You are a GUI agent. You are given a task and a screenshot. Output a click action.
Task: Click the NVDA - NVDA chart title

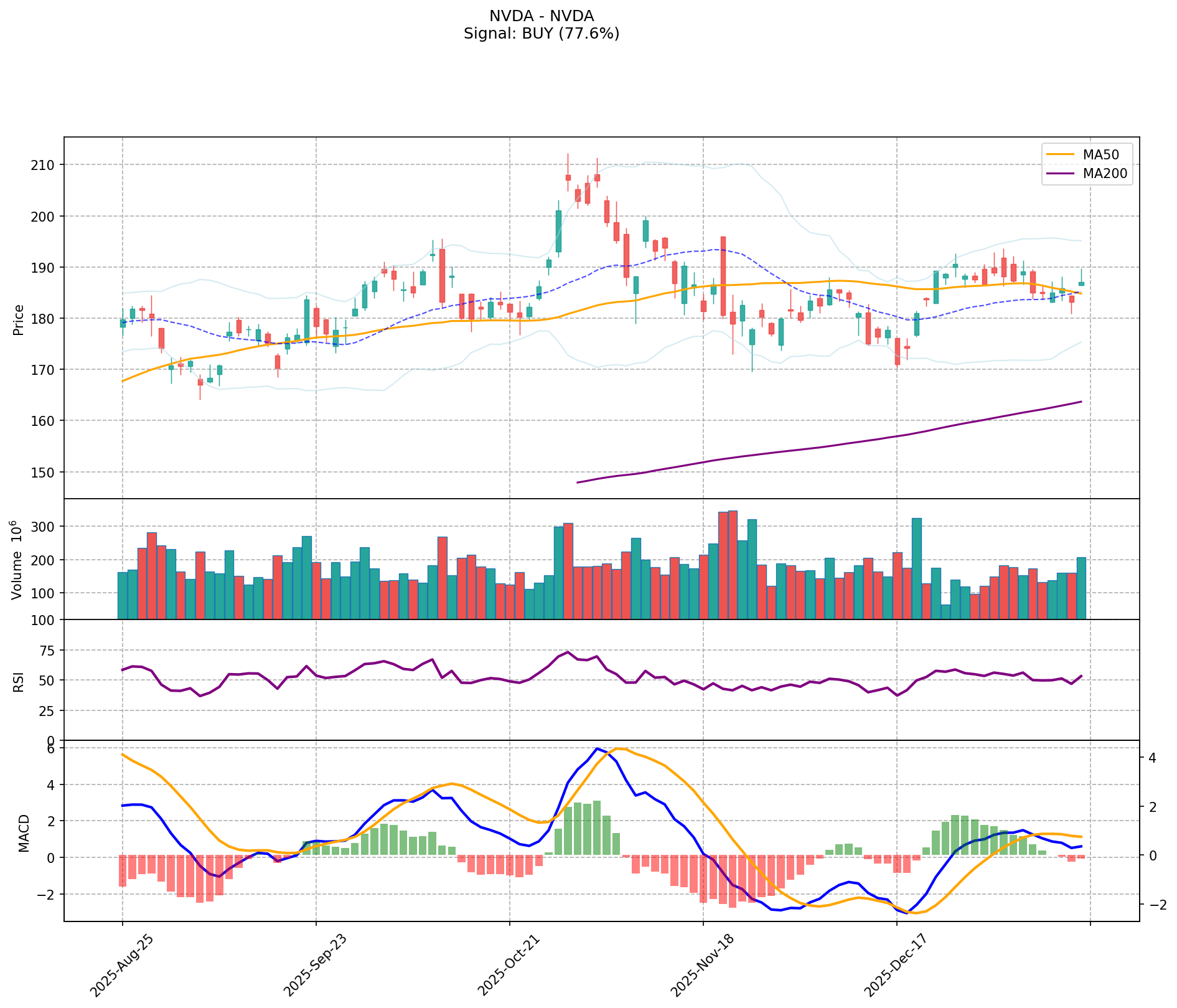(x=541, y=16)
